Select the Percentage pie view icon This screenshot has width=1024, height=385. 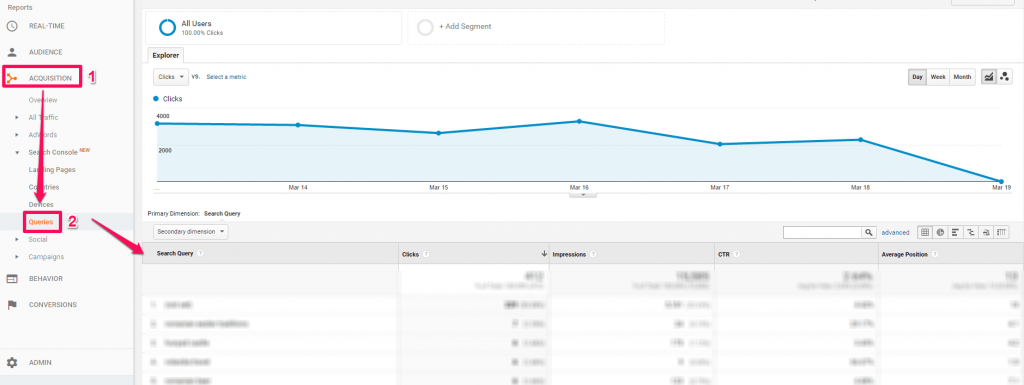[x=940, y=232]
